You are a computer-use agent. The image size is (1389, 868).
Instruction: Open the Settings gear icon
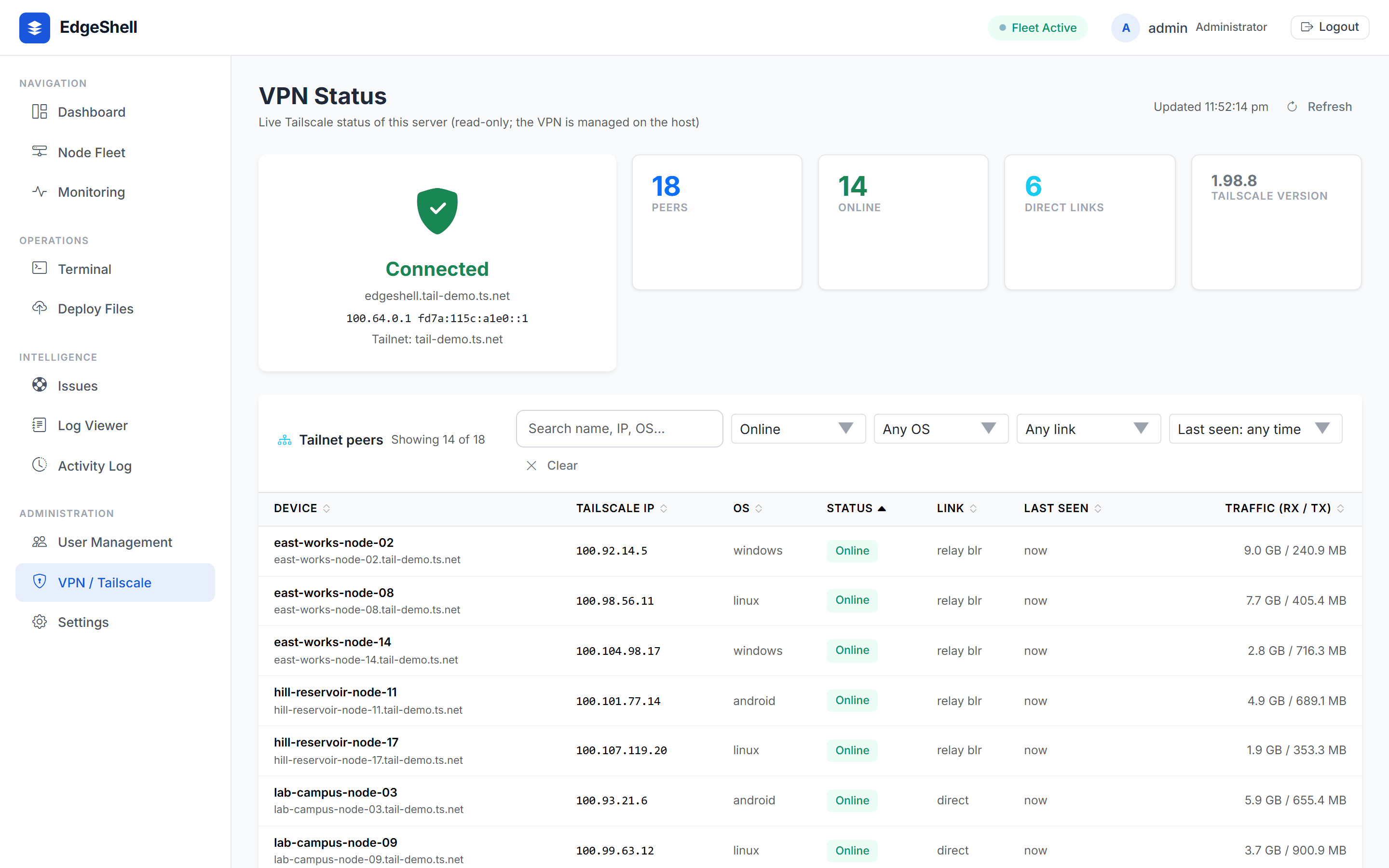(40, 622)
